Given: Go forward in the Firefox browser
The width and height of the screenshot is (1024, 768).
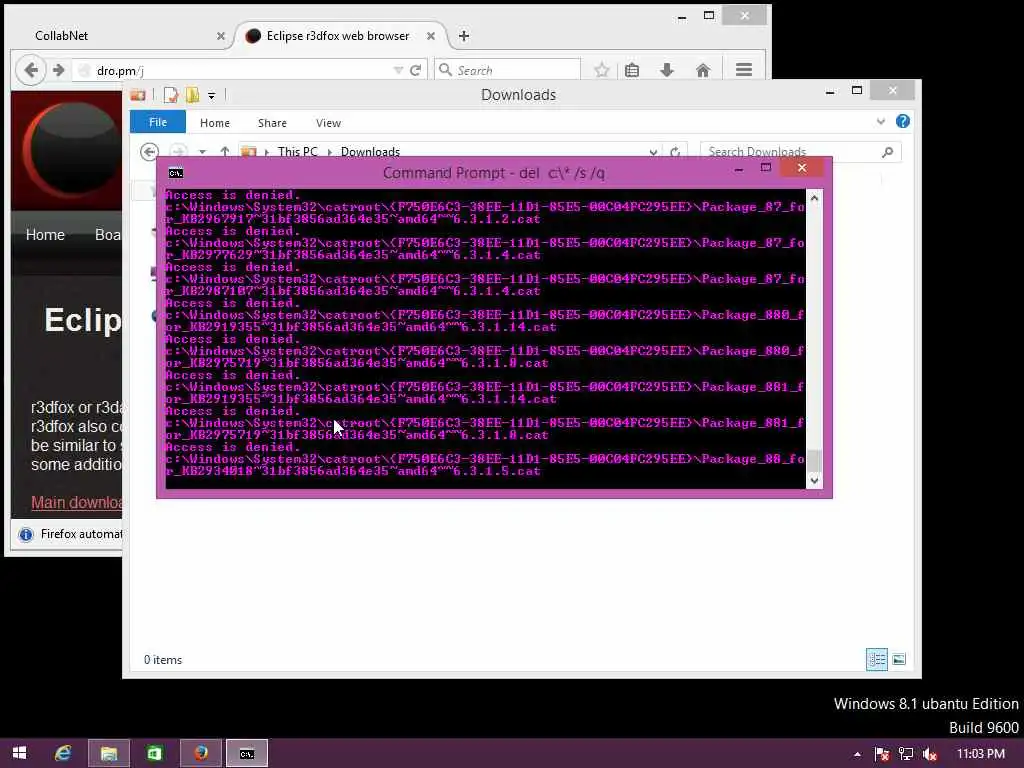Looking at the screenshot, I should pyautogui.click(x=59, y=70).
